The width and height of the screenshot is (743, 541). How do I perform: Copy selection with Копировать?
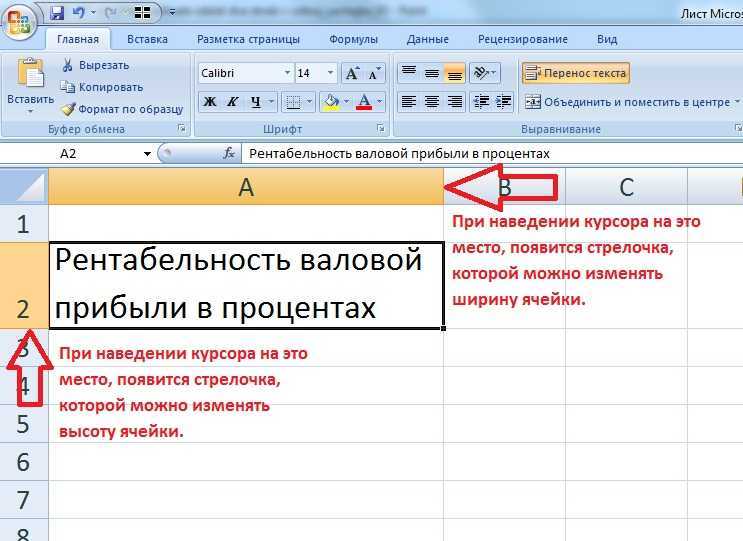tap(101, 87)
